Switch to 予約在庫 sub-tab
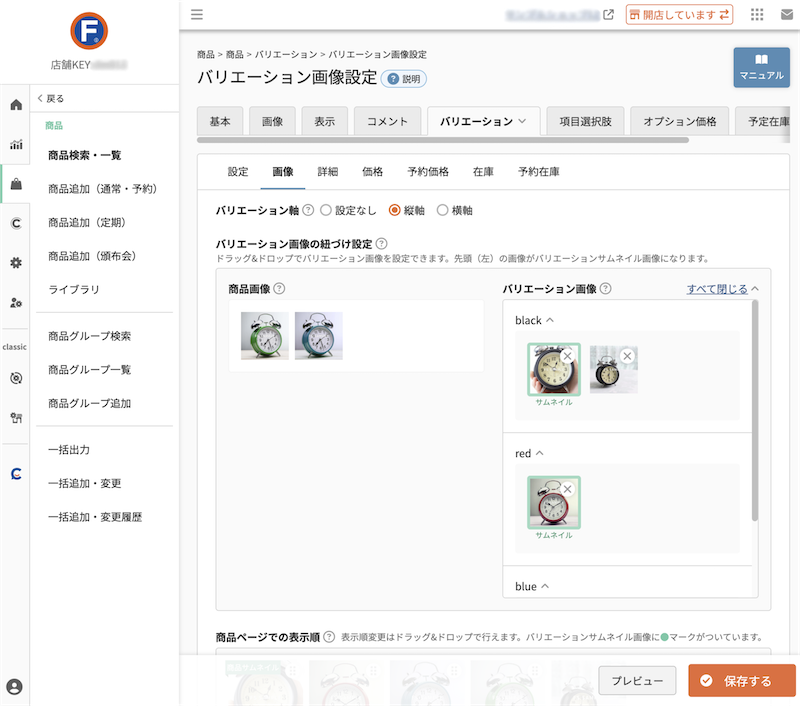Viewport: 800px width, 706px height. point(539,172)
